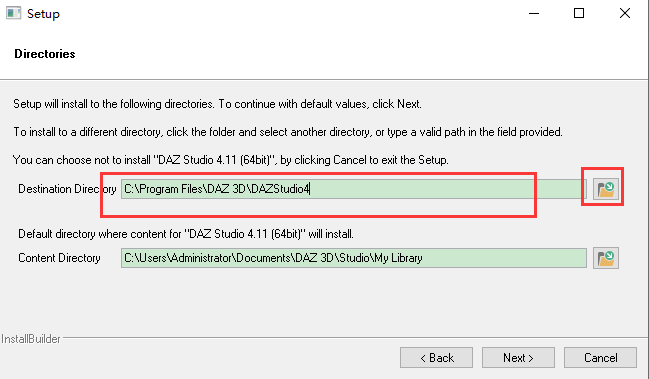Image resolution: width=649 pixels, height=379 pixels.
Task: Go to the previous step with Back
Action: (436, 357)
